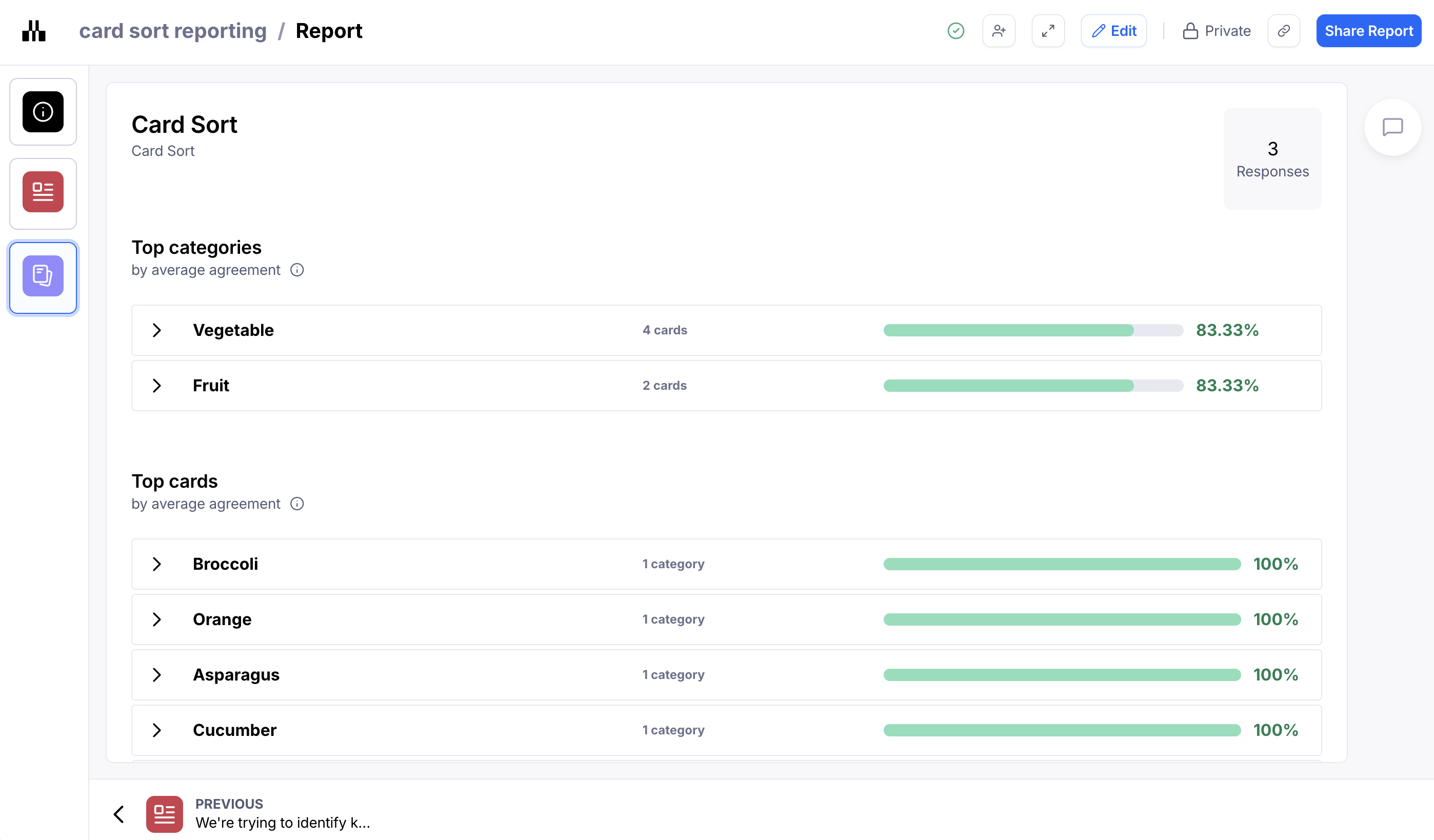Viewport: 1434px width, 840px height.
Task: Open the comments panel icon
Action: (1392, 127)
